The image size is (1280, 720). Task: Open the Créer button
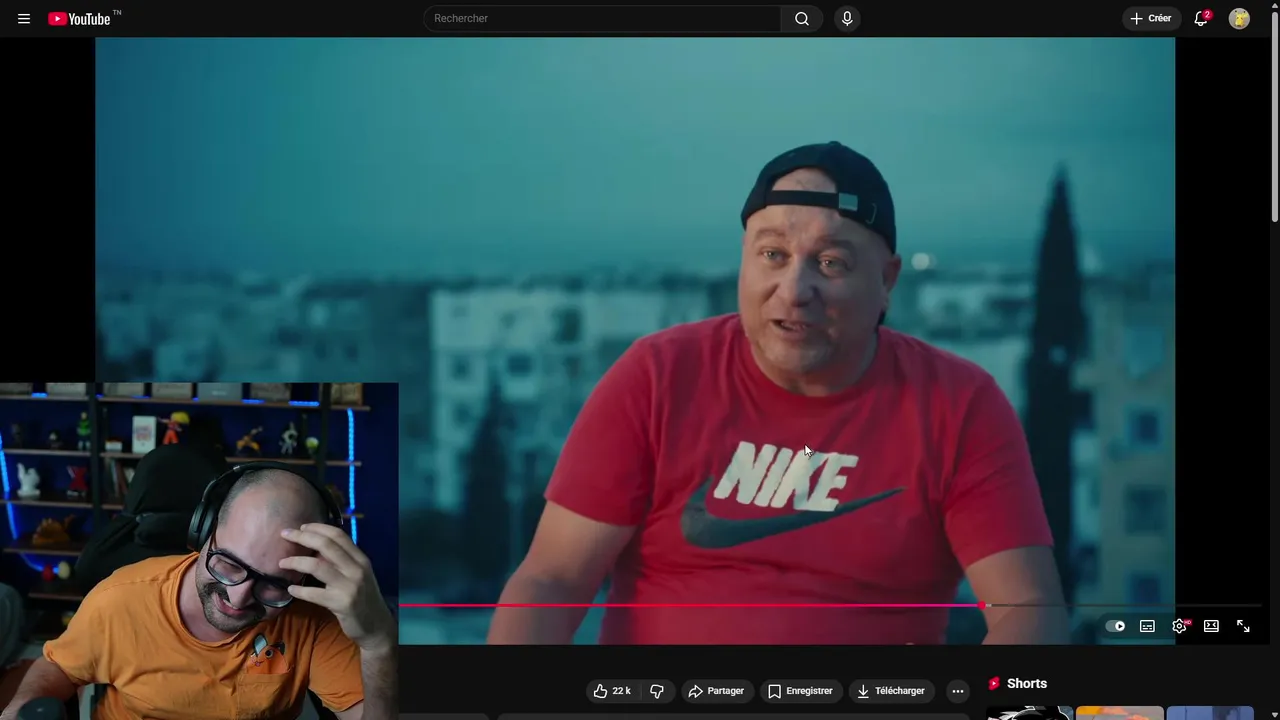coord(1151,18)
